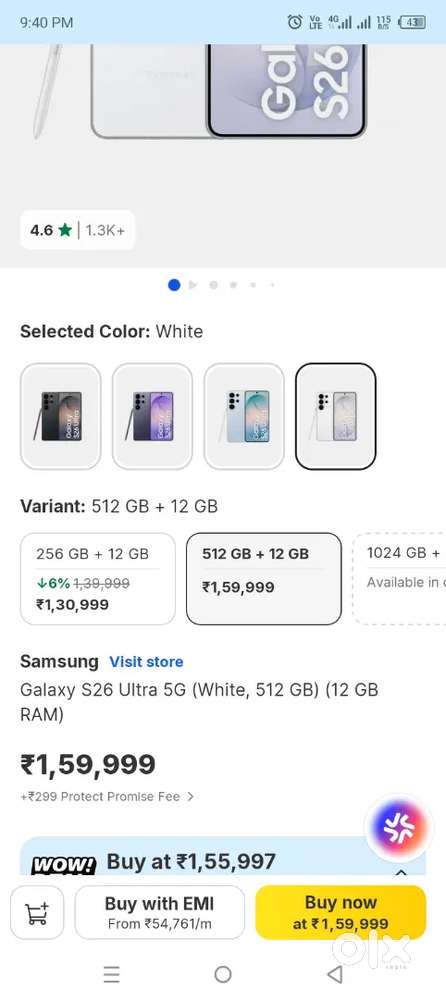Open the Visit store link
Screen dimensions: 446x999
146,662
